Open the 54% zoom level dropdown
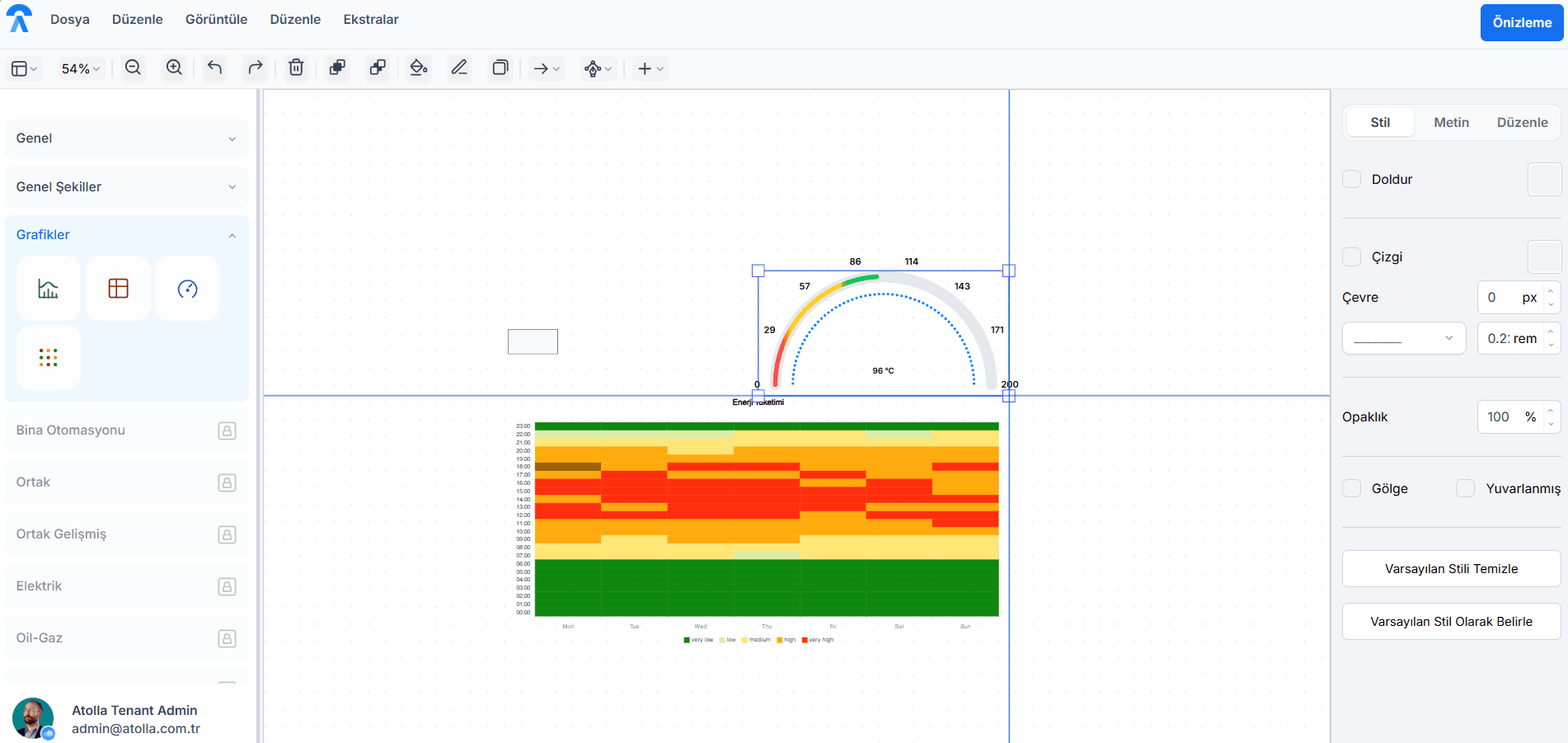 tap(80, 68)
